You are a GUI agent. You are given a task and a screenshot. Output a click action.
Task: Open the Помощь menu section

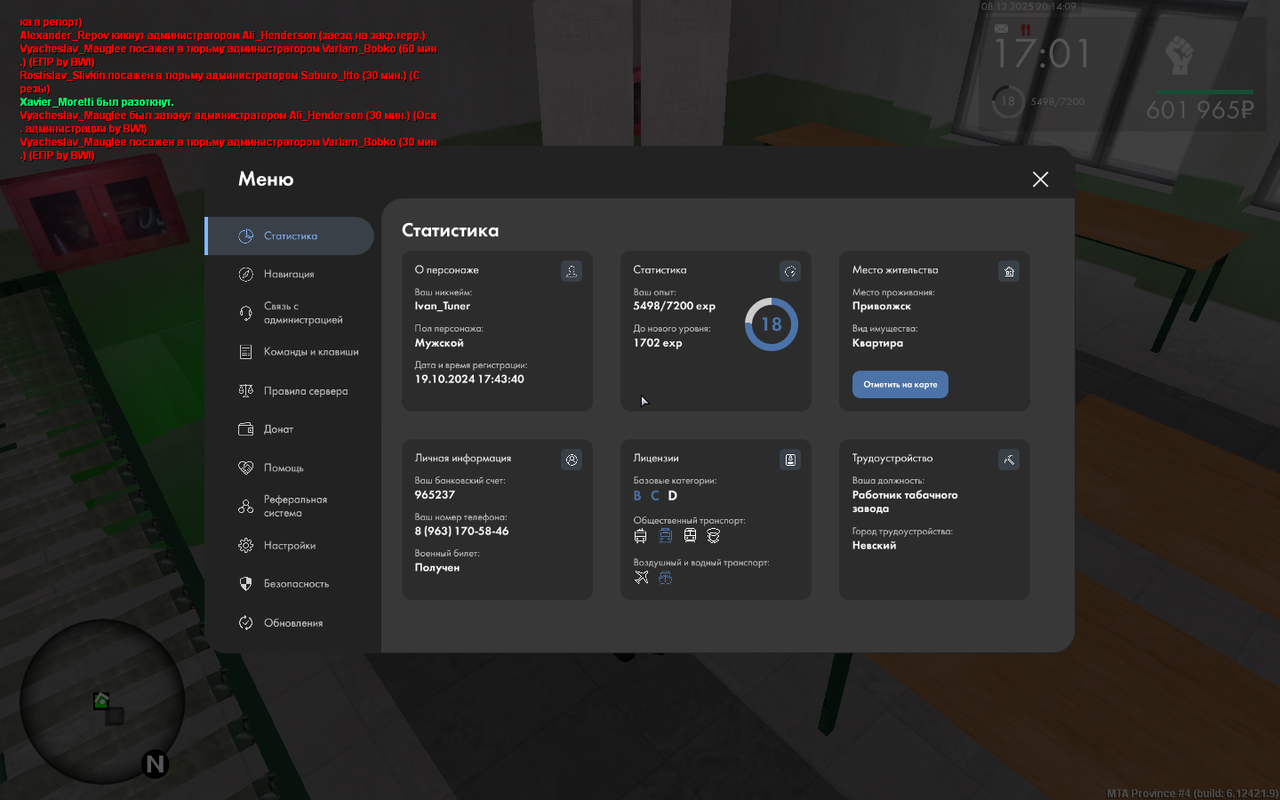[289, 468]
